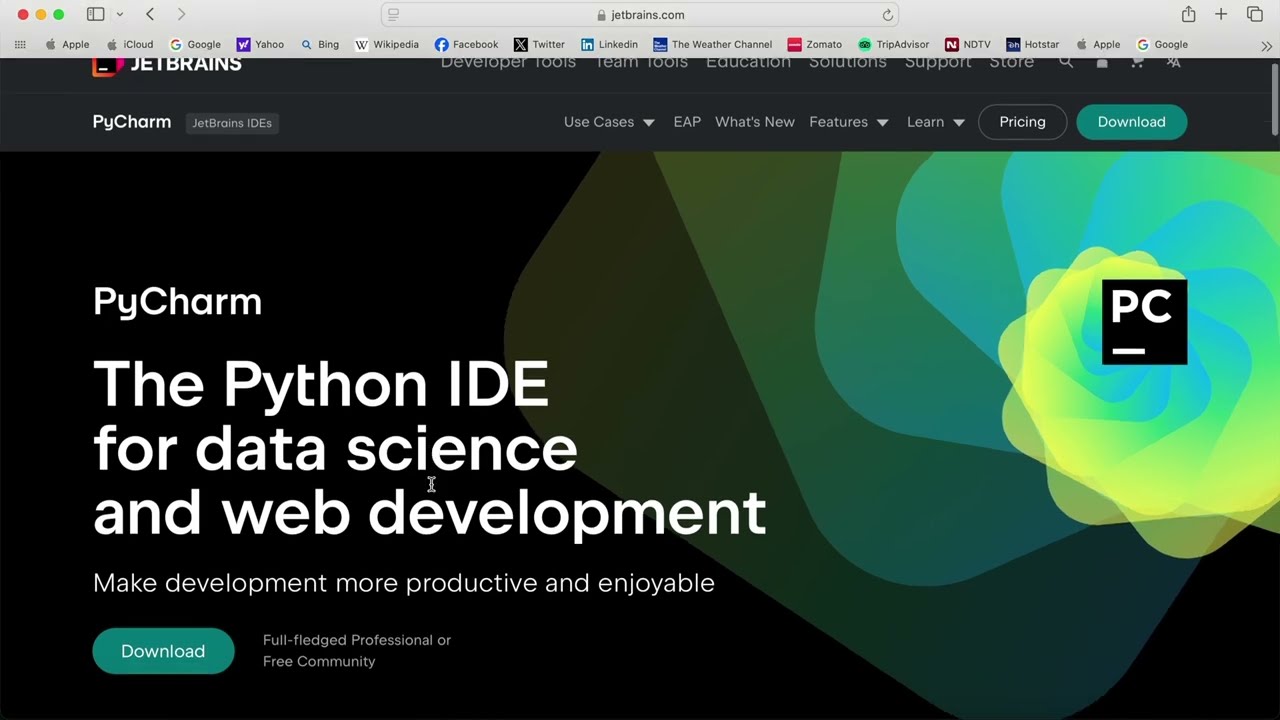Click the JetBrains logo in the header
The width and height of the screenshot is (1280, 720).
pyautogui.click(x=167, y=65)
